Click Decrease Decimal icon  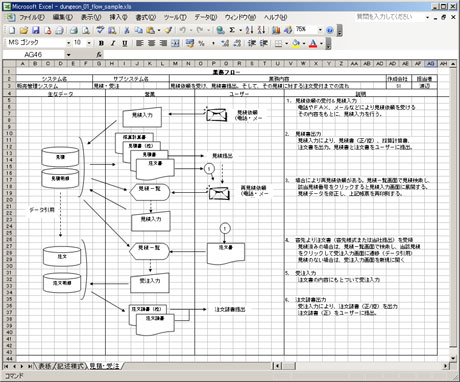pos(237,43)
